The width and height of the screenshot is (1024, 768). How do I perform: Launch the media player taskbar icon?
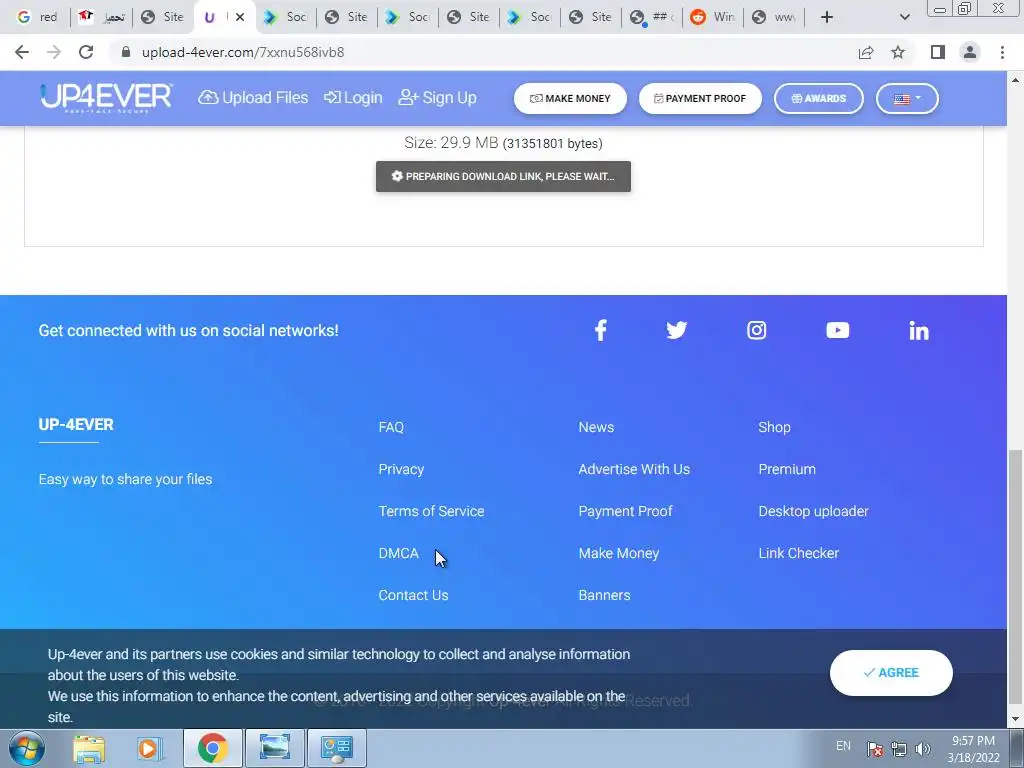pyautogui.click(x=150, y=748)
